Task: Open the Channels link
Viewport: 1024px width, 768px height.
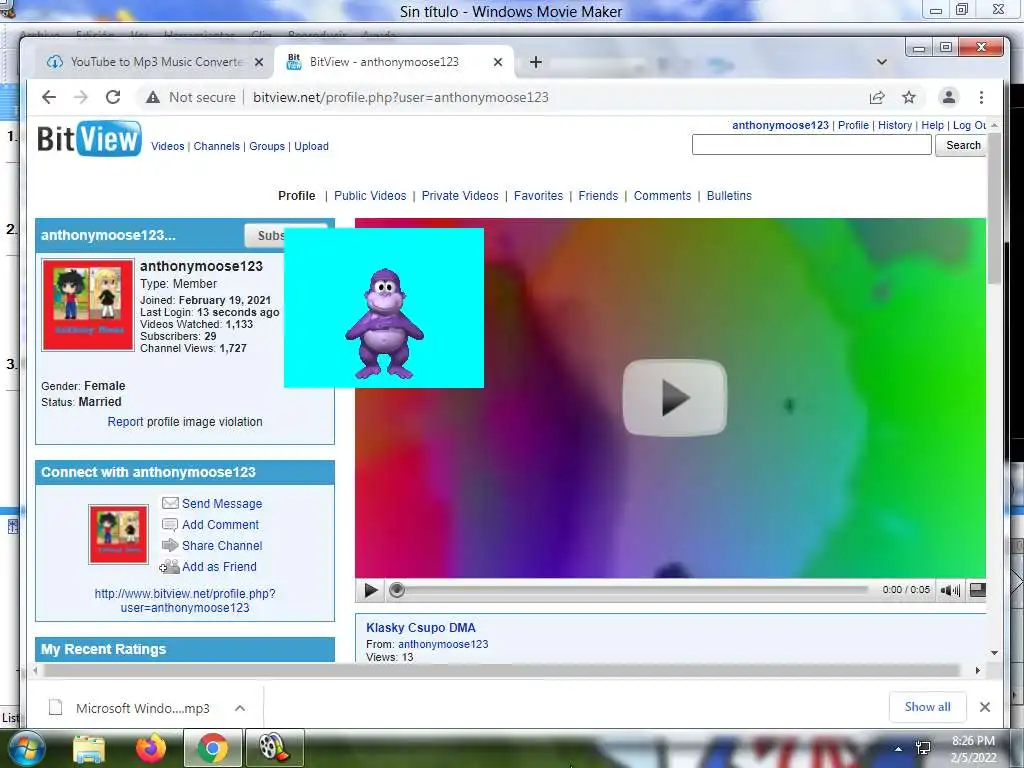Action: pos(217,146)
